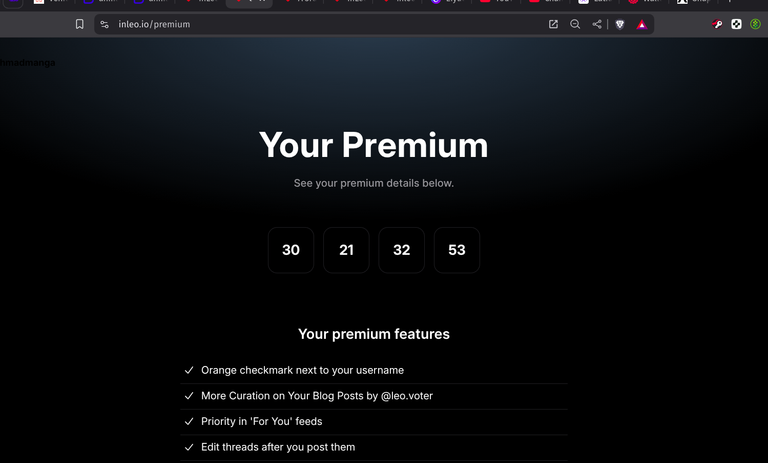Click the check beside Orange checkmark feature
Screen dimensions: 768x463
point(189,370)
